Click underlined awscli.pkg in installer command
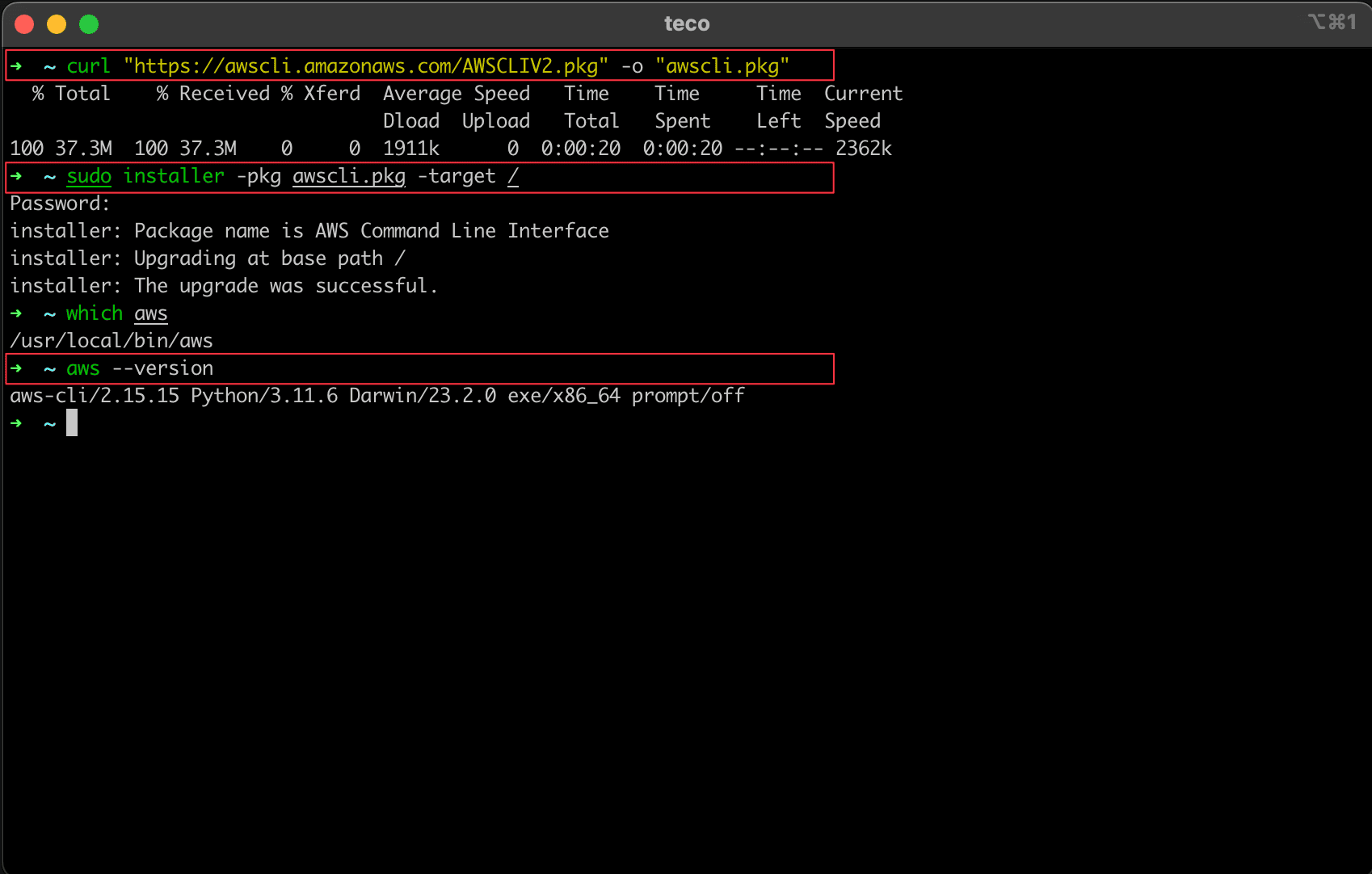 [x=349, y=176]
